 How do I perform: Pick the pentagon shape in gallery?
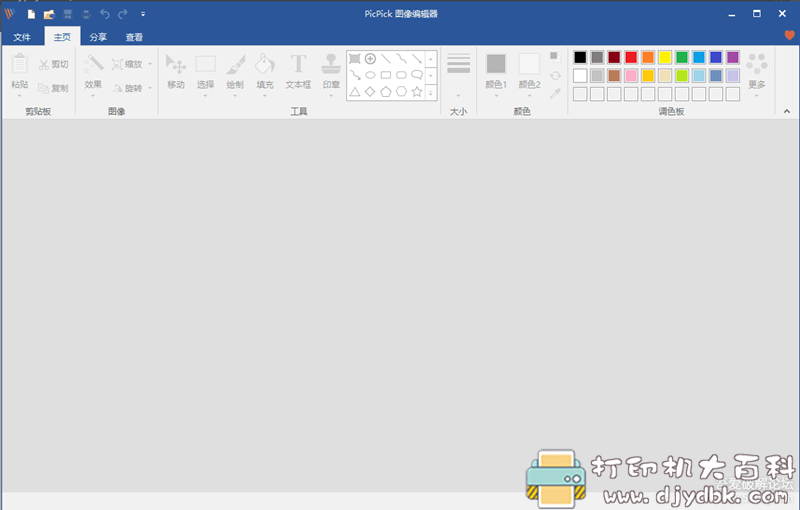(x=386, y=92)
